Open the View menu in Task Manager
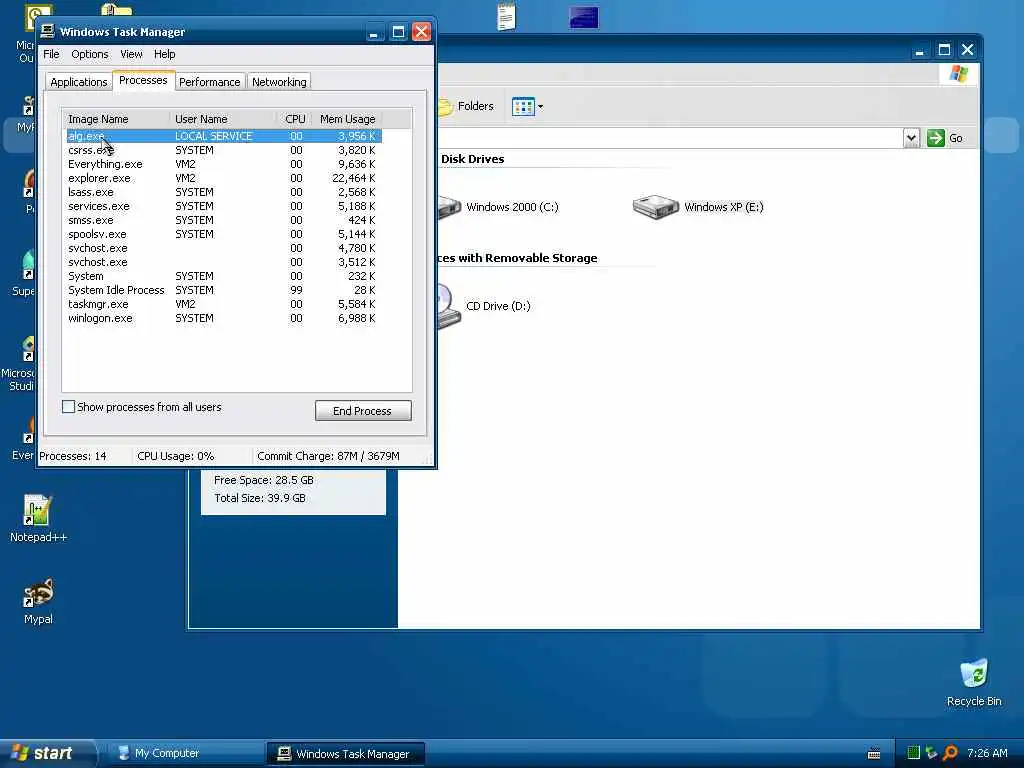This screenshot has height=768, width=1024. tap(131, 54)
